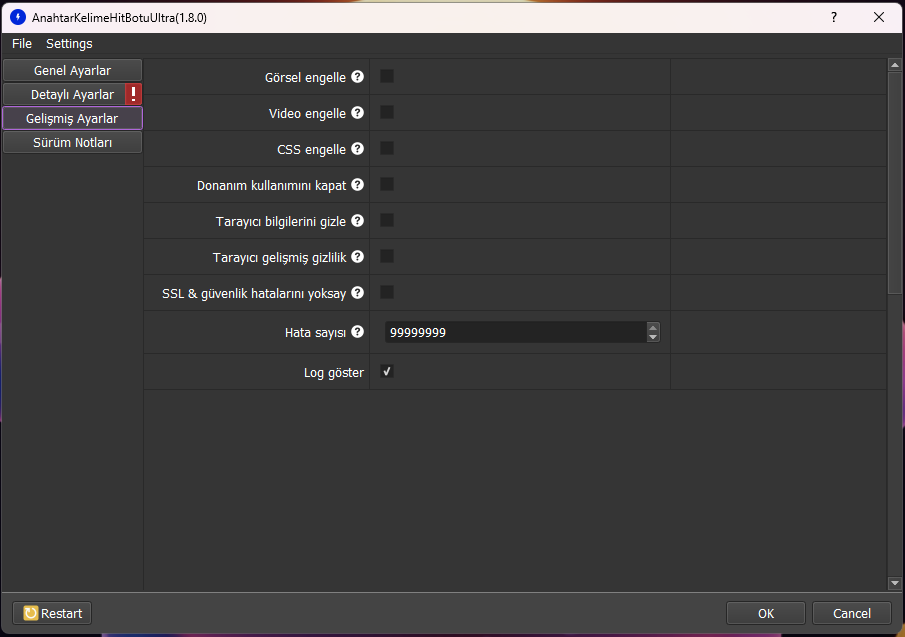
Task: Click the Hata sayısı number field
Action: tap(515, 332)
